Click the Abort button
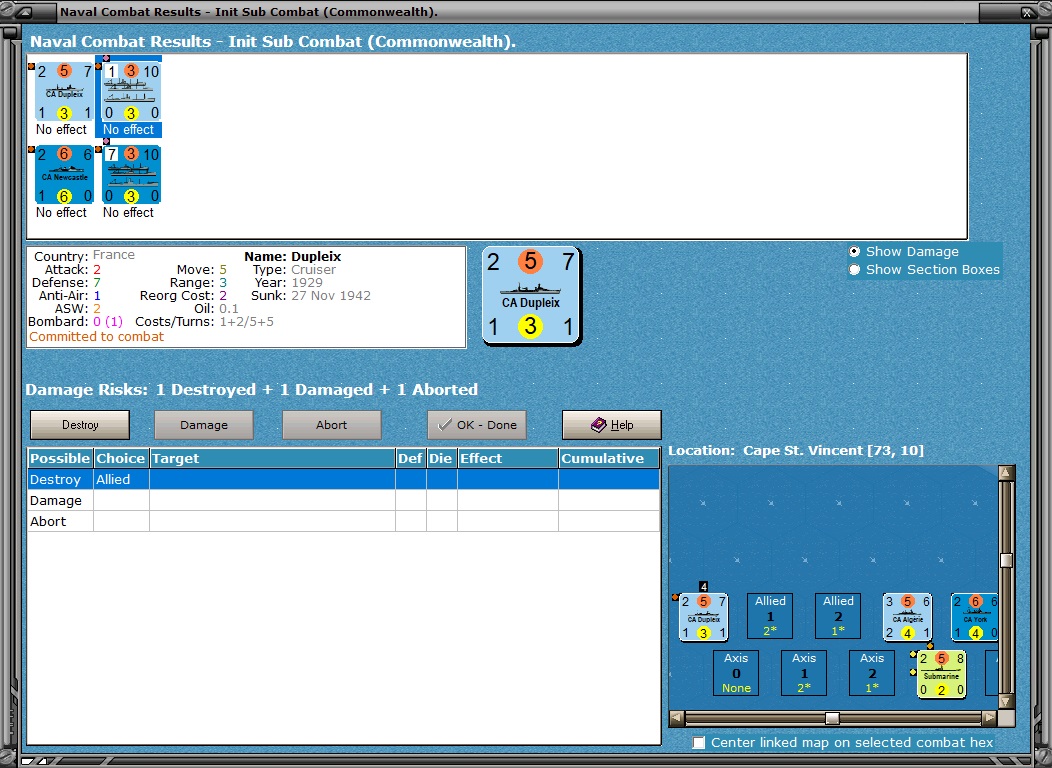This screenshot has height=768, width=1052. (331, 425)
